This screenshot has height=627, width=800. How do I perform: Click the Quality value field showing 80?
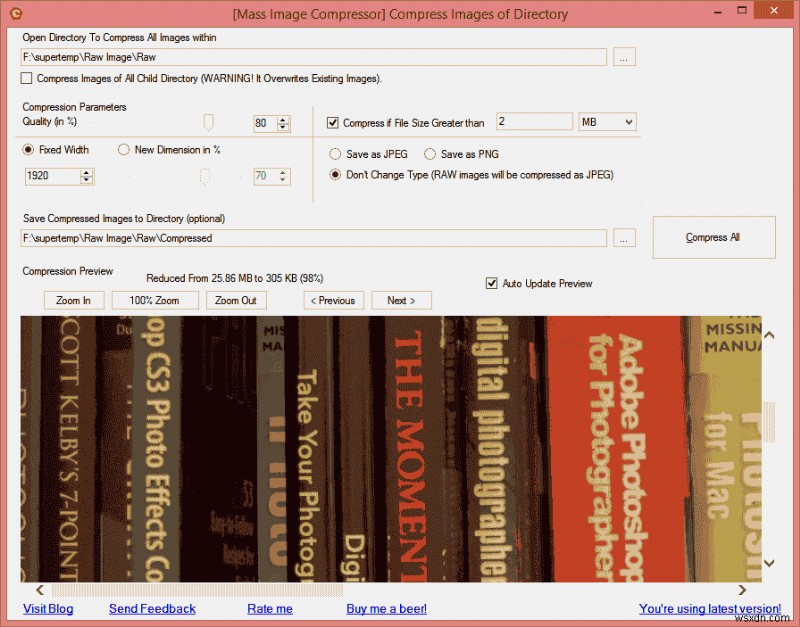pyautogui.click(x=265, y=123)
